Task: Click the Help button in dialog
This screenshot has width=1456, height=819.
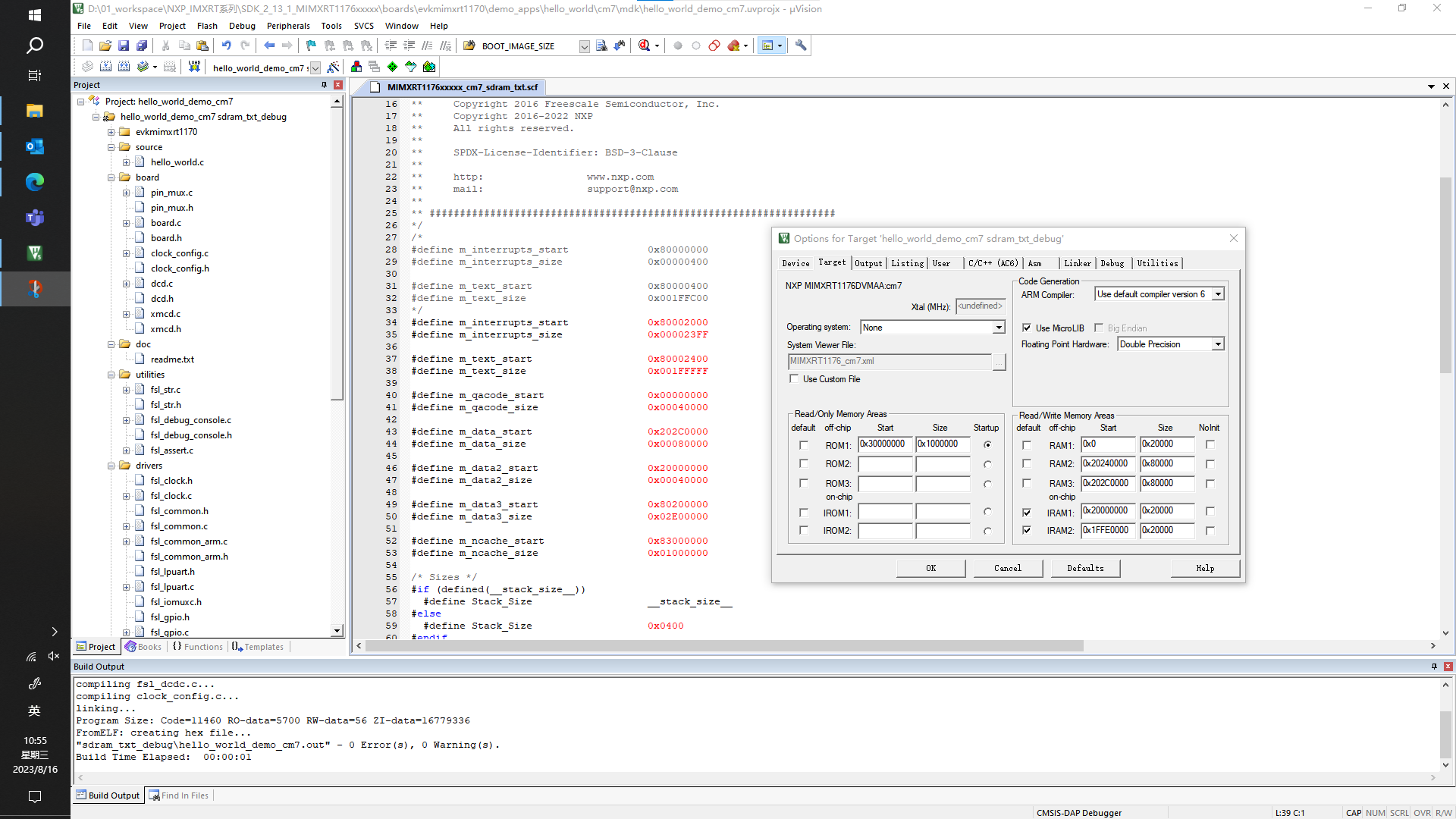Action: [x=1205, y=568]
